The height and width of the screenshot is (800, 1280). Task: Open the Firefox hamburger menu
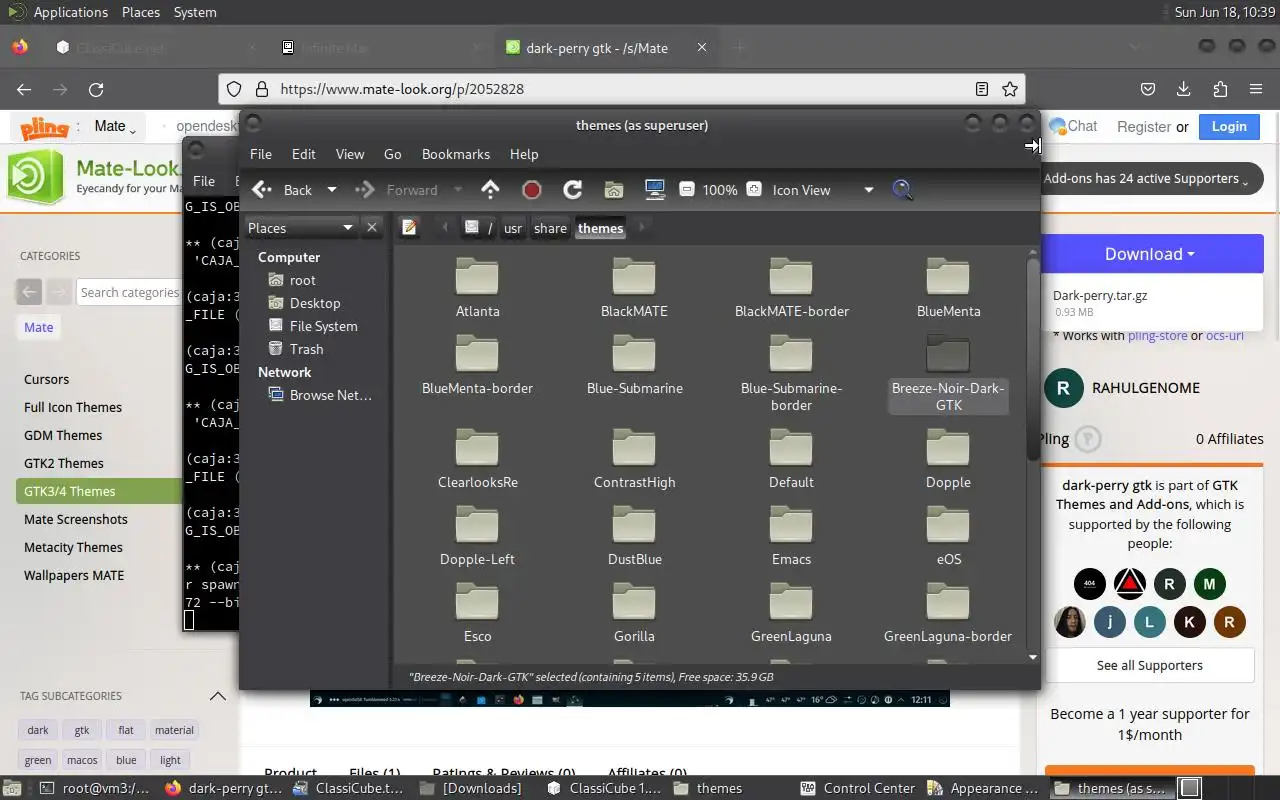tap(1256, 89)
